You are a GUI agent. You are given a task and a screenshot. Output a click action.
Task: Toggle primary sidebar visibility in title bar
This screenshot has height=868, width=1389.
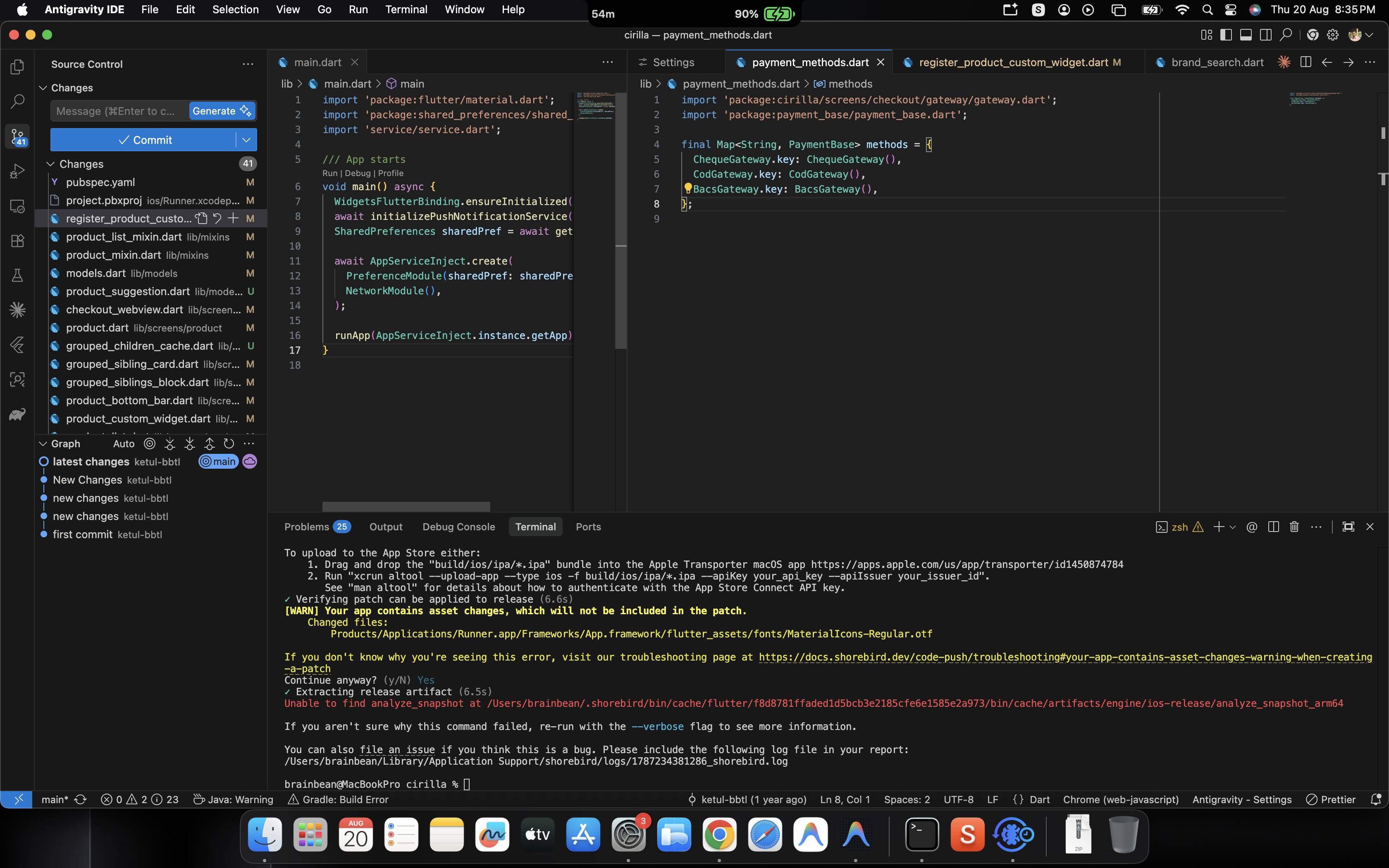(x=1225, y=35)
